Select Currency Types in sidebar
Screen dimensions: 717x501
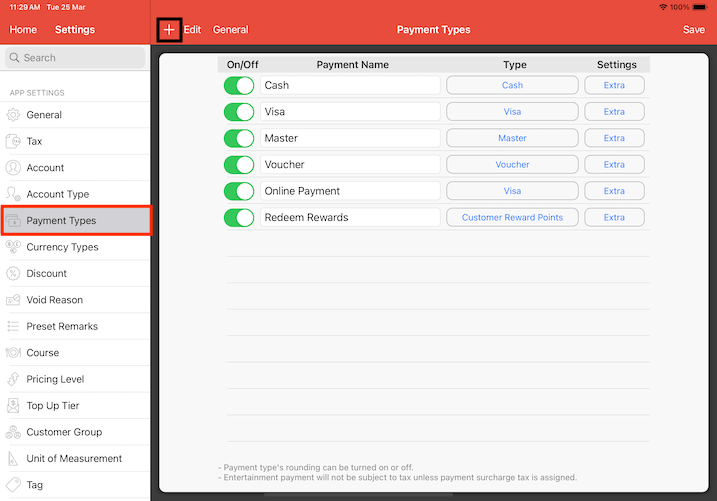pyautogui.click(x=75, y=247)
